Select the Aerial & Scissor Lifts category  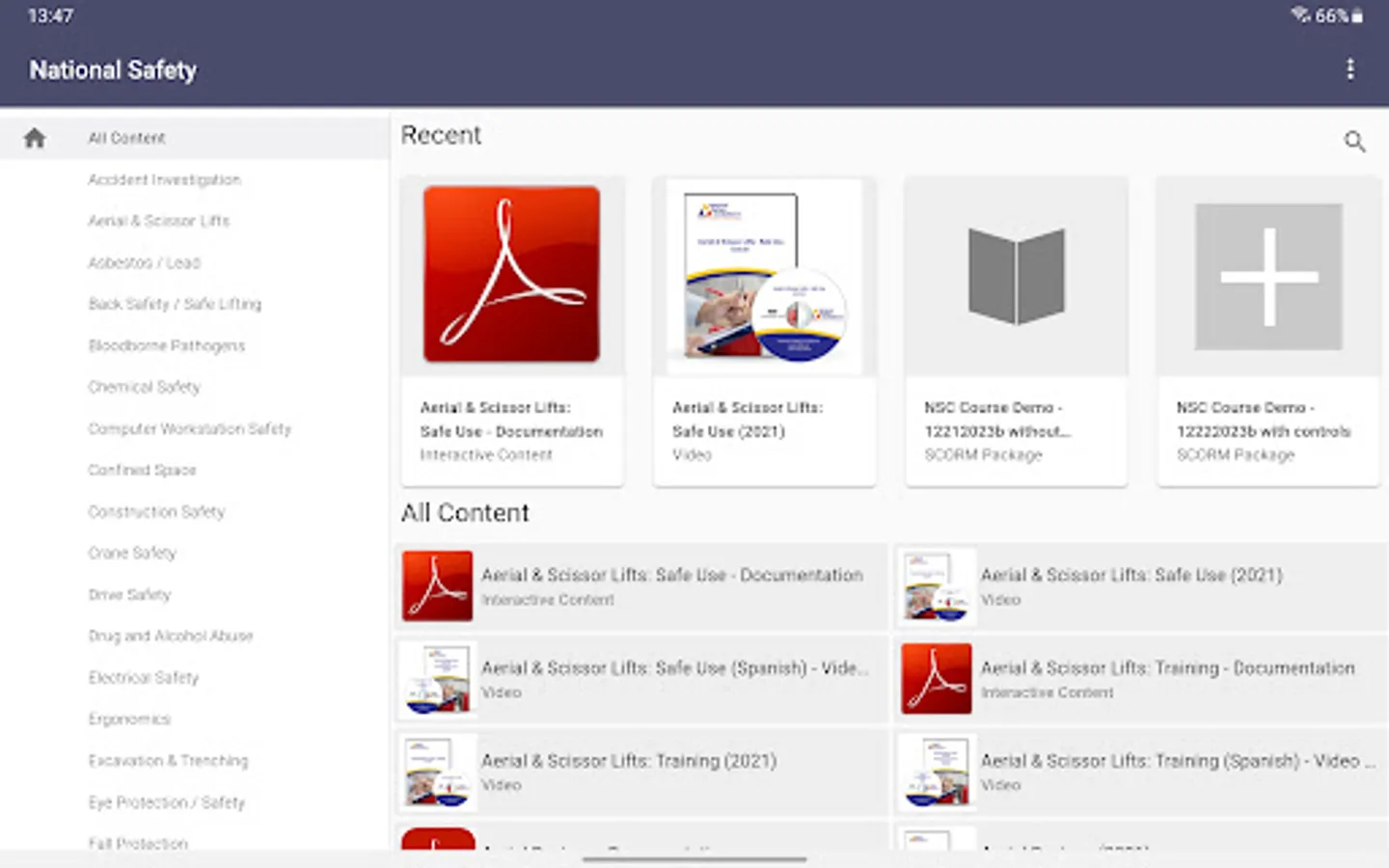[x=158, y=221]
